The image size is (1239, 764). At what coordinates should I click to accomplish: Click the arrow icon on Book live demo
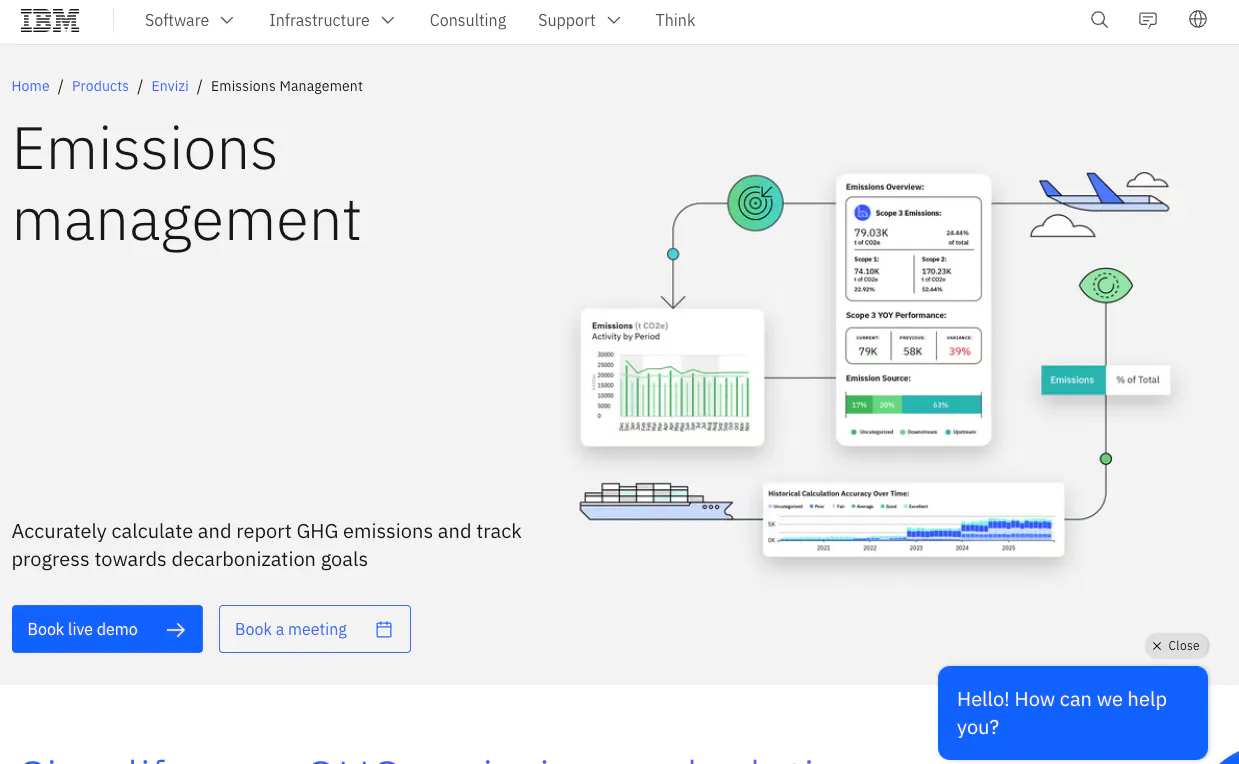[x=176, y=629]
